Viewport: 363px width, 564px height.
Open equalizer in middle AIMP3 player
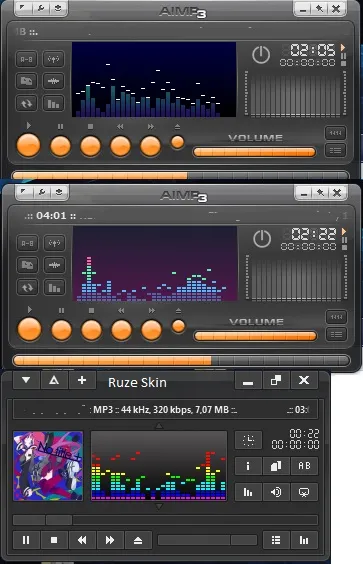coord(55,288)
